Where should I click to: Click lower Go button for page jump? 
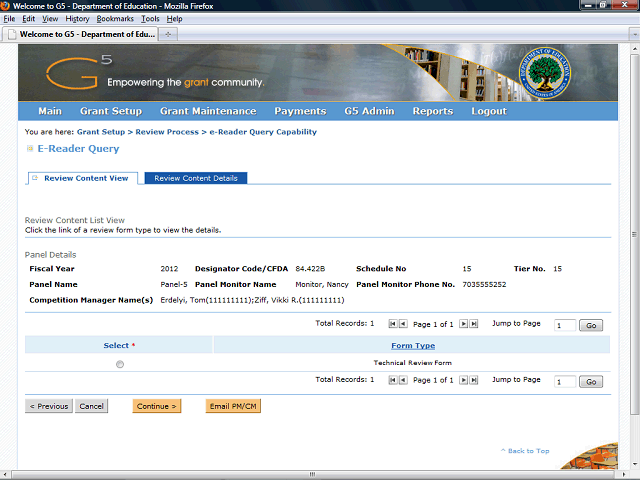[591, 382]
